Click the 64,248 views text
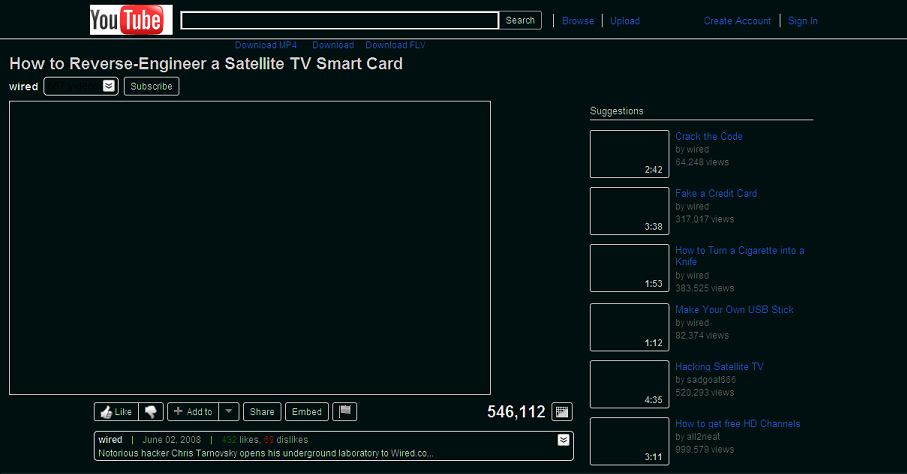The height and width of the screenshot is (474, 907). click(x=702, y=162)
